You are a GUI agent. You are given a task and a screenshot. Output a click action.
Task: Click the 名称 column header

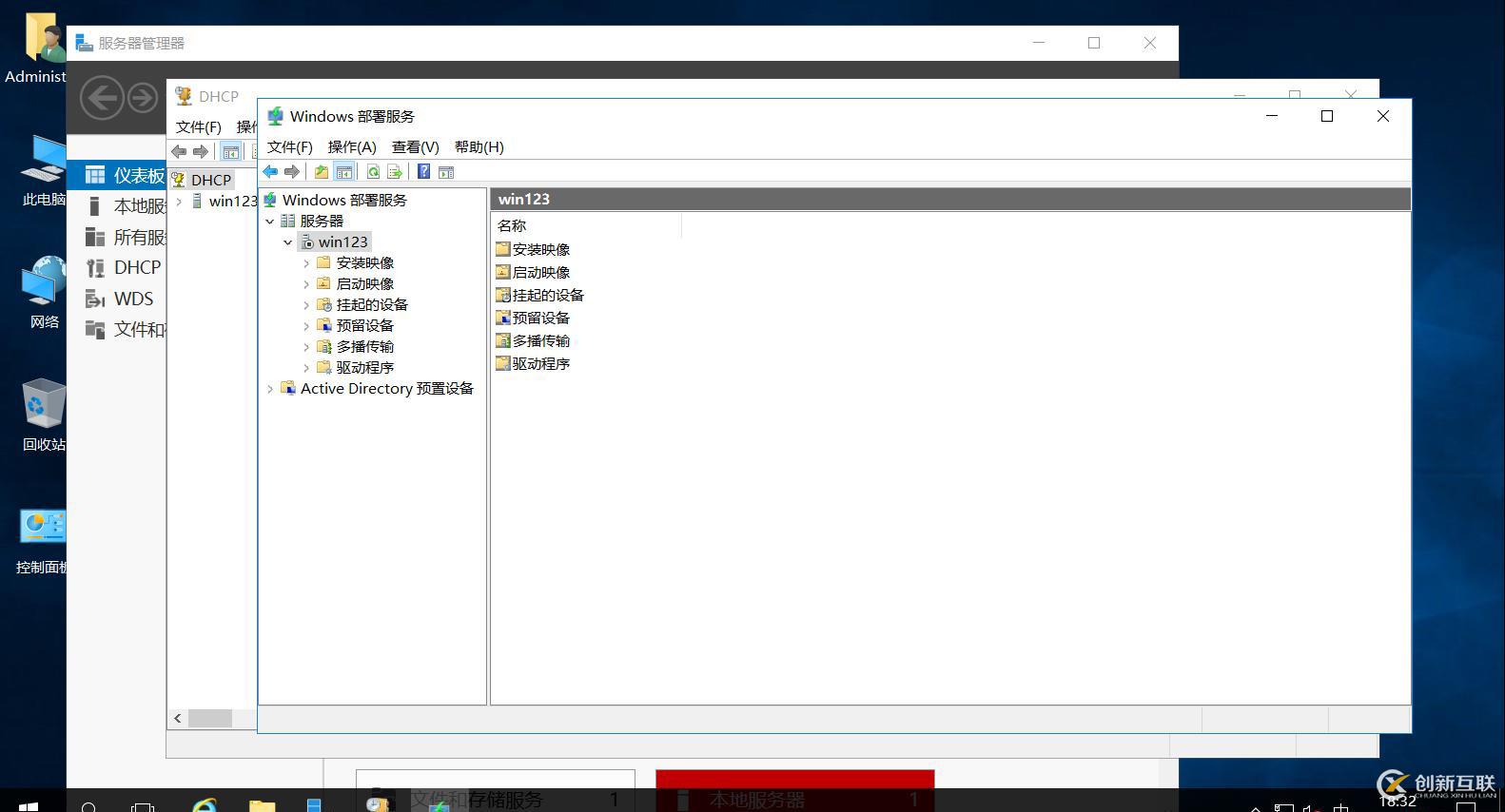(587, 226)
